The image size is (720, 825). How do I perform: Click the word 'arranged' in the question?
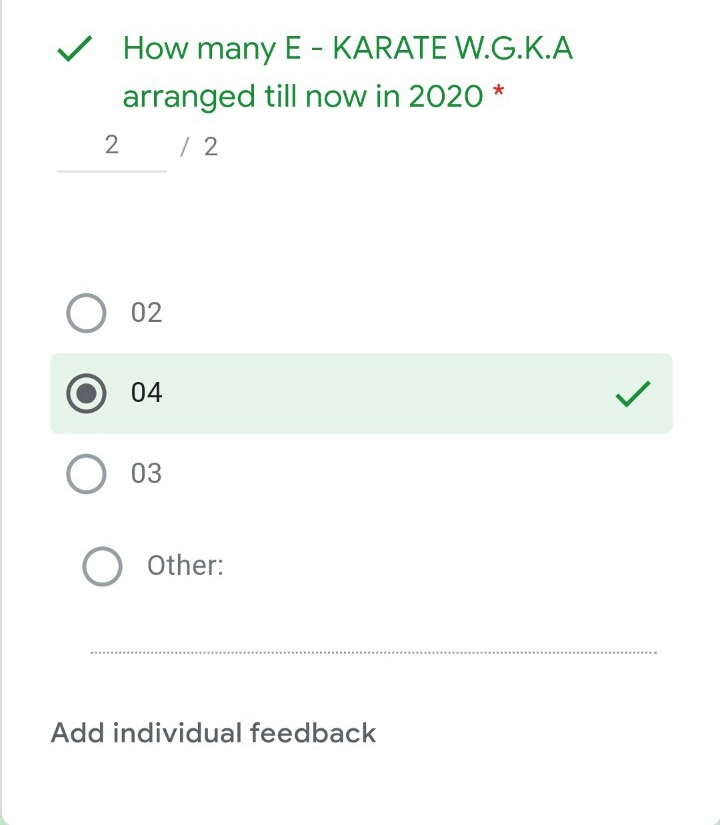point(189,97)
